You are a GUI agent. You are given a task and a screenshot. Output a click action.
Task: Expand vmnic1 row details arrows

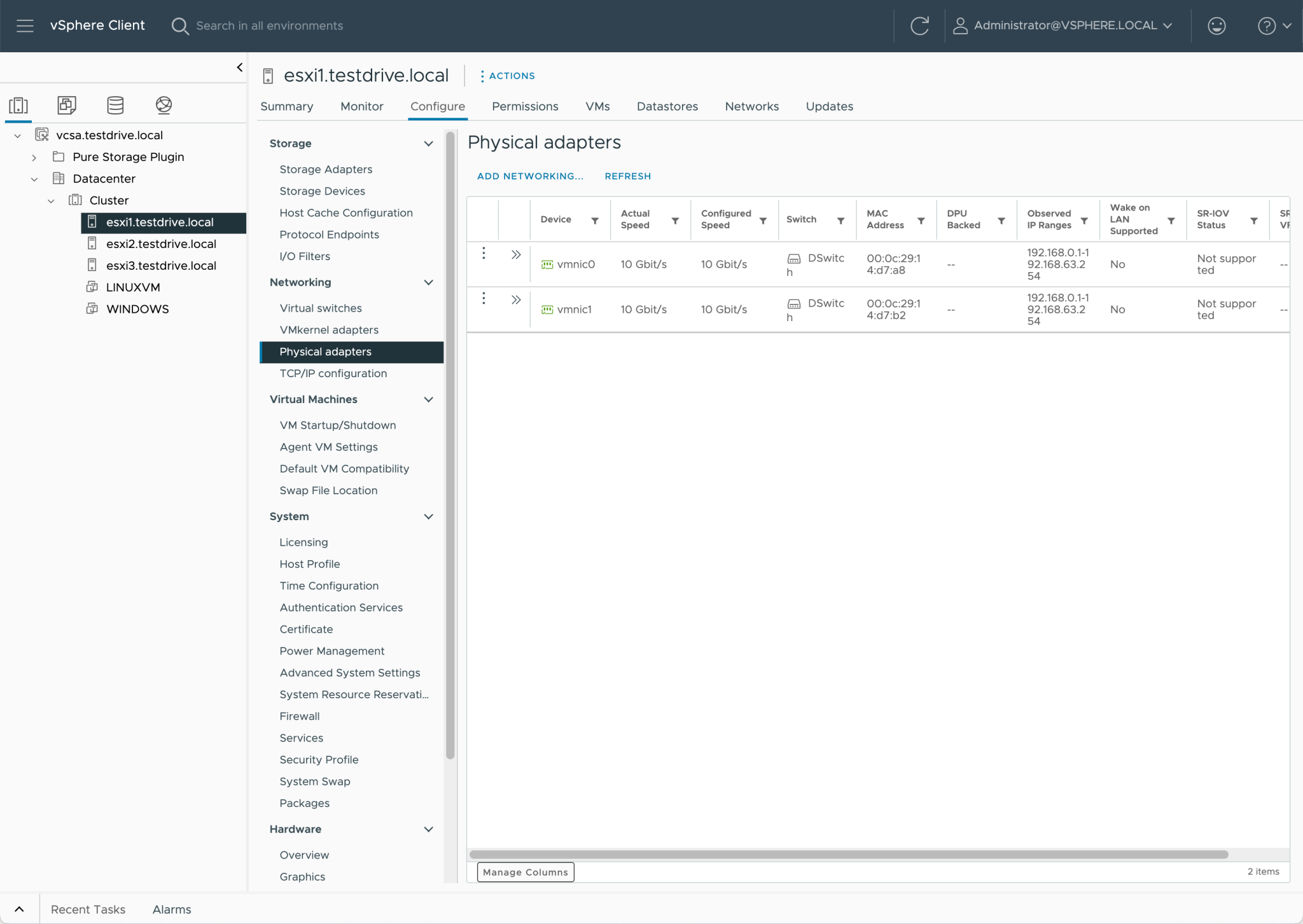[x=516, y=300]
